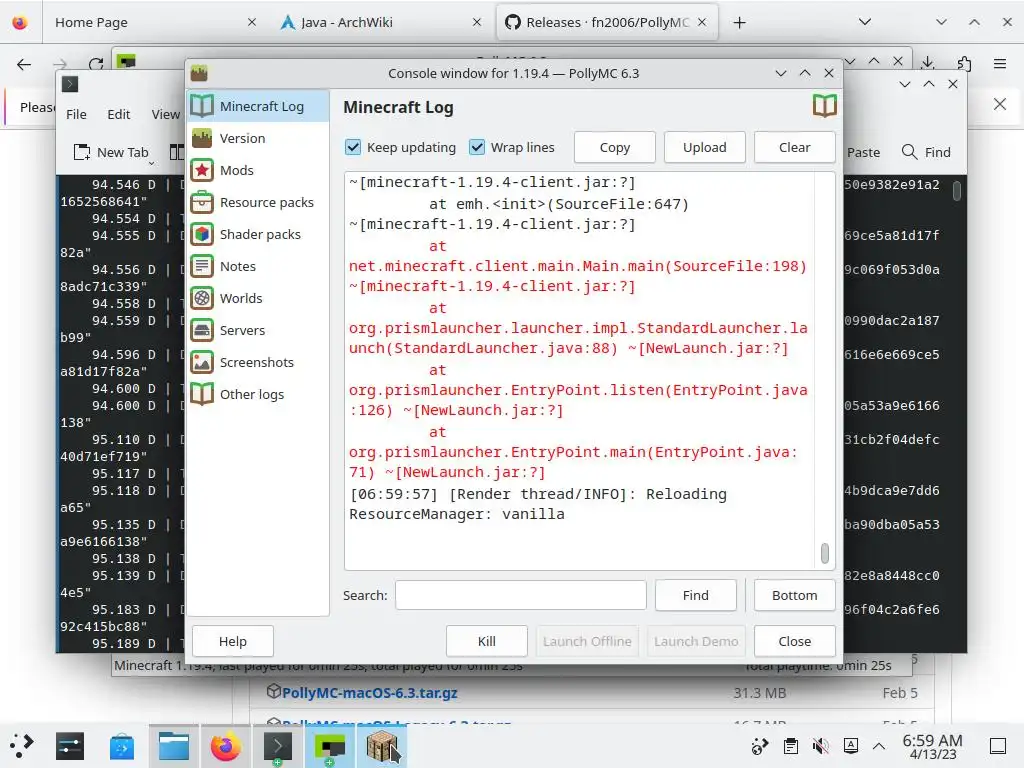Open system settings taskbar icon

[70, 746]
